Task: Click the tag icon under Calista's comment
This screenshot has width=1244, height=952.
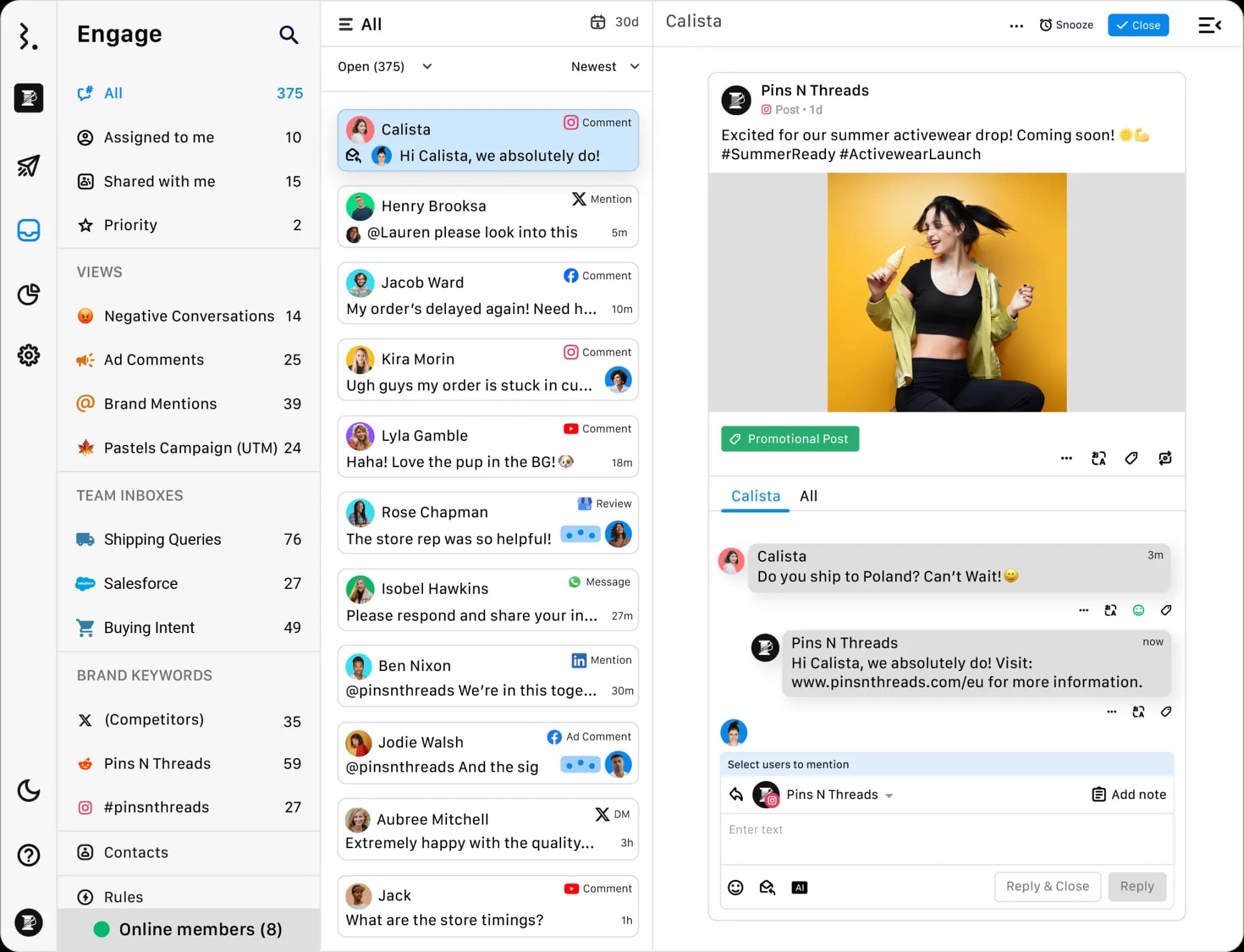Action: [x=1166, y=611]
